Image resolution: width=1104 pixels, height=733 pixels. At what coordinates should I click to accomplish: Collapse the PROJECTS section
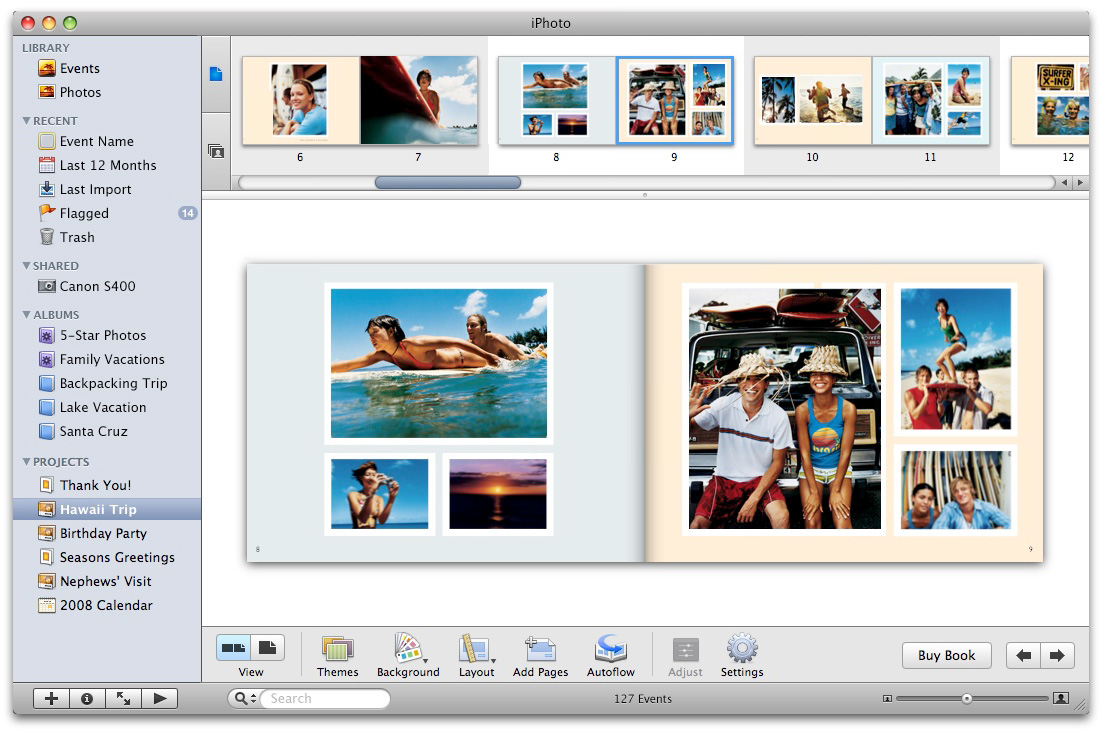click(27, 462)
